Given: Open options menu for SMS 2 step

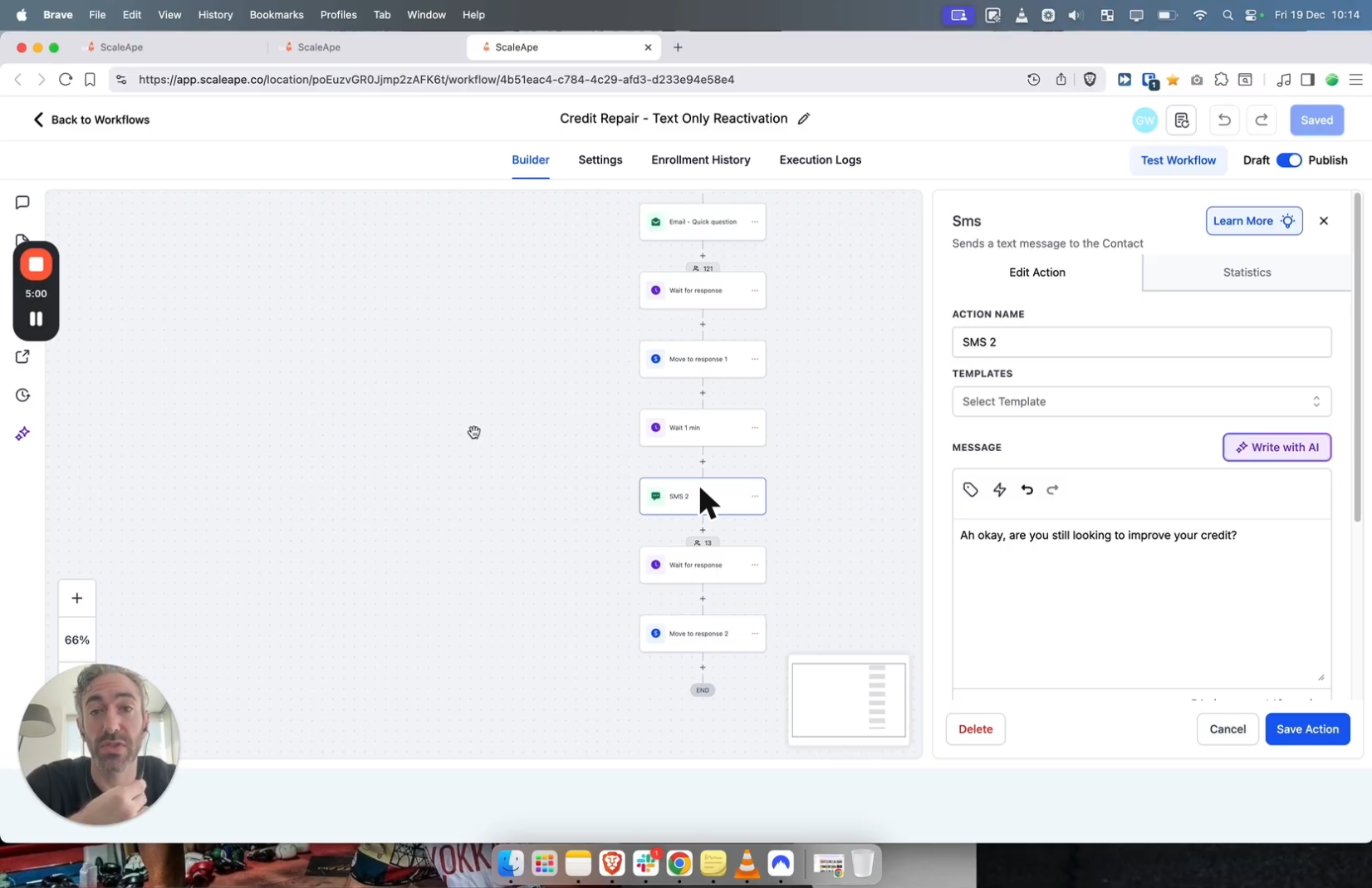Looking at the screenshot, I should 754,496.
